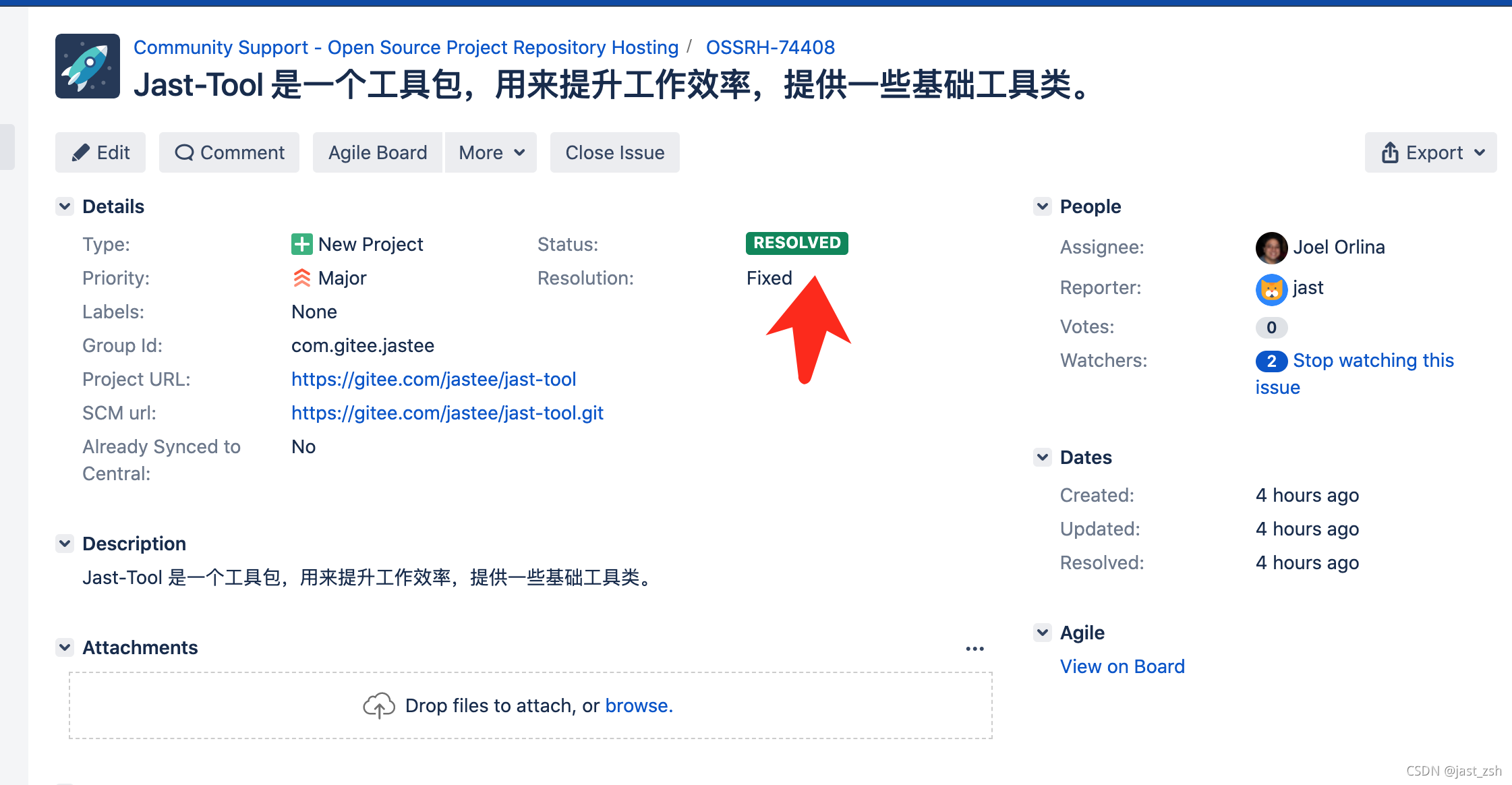The width and height of the screenshot is (1512, 785).
Task: Click browse link in attachment drop area
Action: (x=638, y=705)
